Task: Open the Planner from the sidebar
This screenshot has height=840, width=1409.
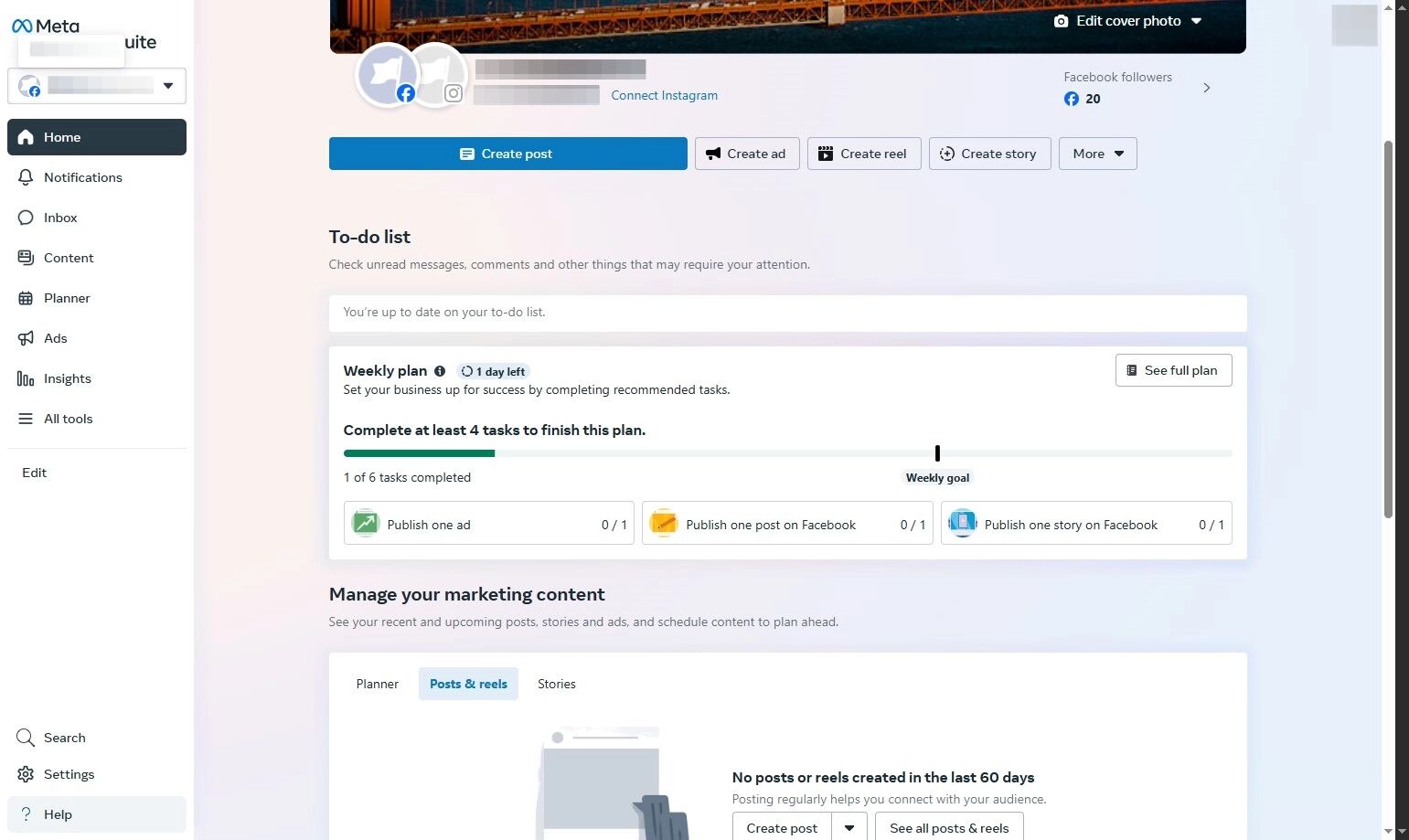Action: pyautogui.click(x=67, y=297)
